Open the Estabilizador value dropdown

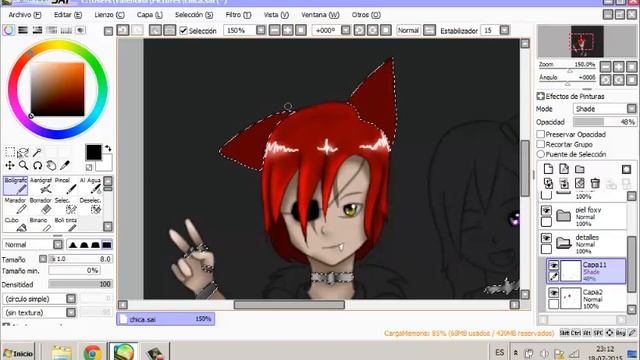504,30
